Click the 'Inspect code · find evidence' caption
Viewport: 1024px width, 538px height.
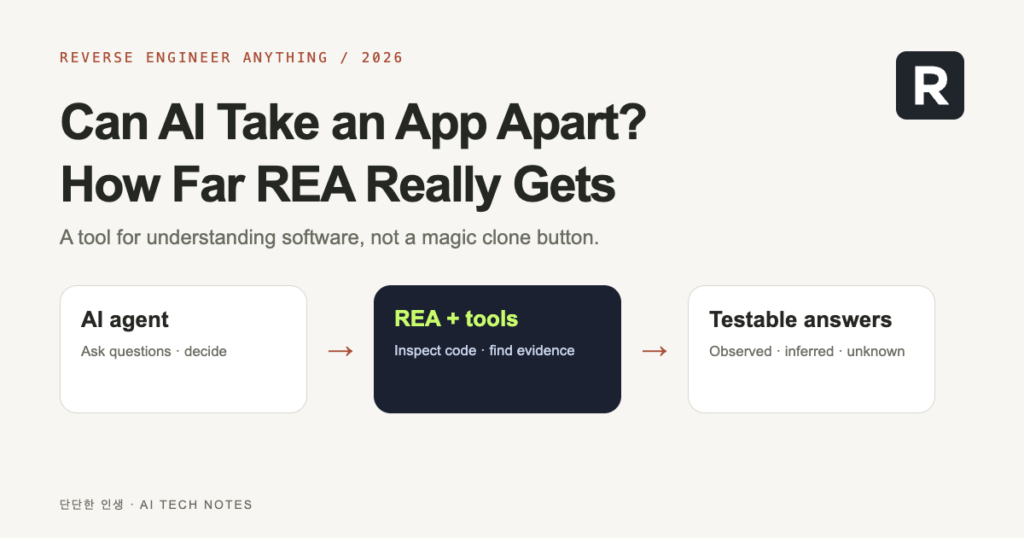pos(485,351)
